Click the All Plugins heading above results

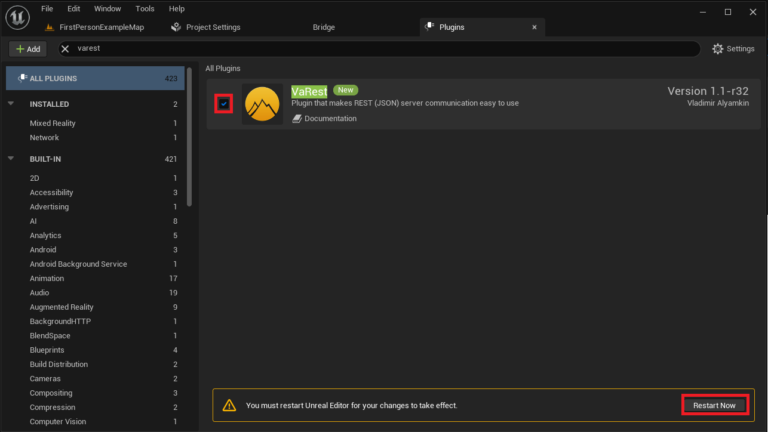point(223,69)
